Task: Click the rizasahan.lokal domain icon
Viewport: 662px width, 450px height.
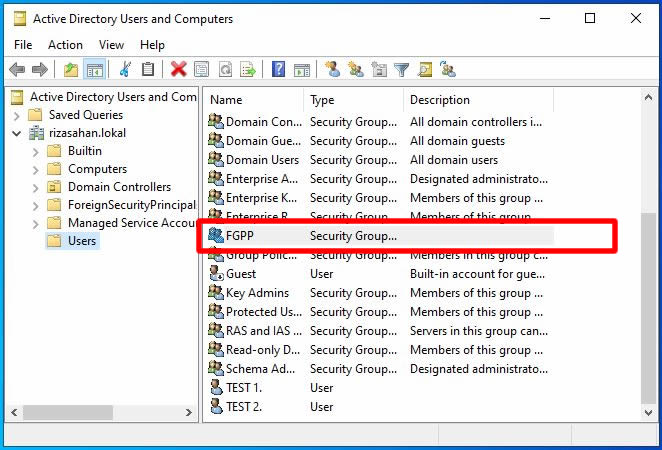Action: click(36, 133)
